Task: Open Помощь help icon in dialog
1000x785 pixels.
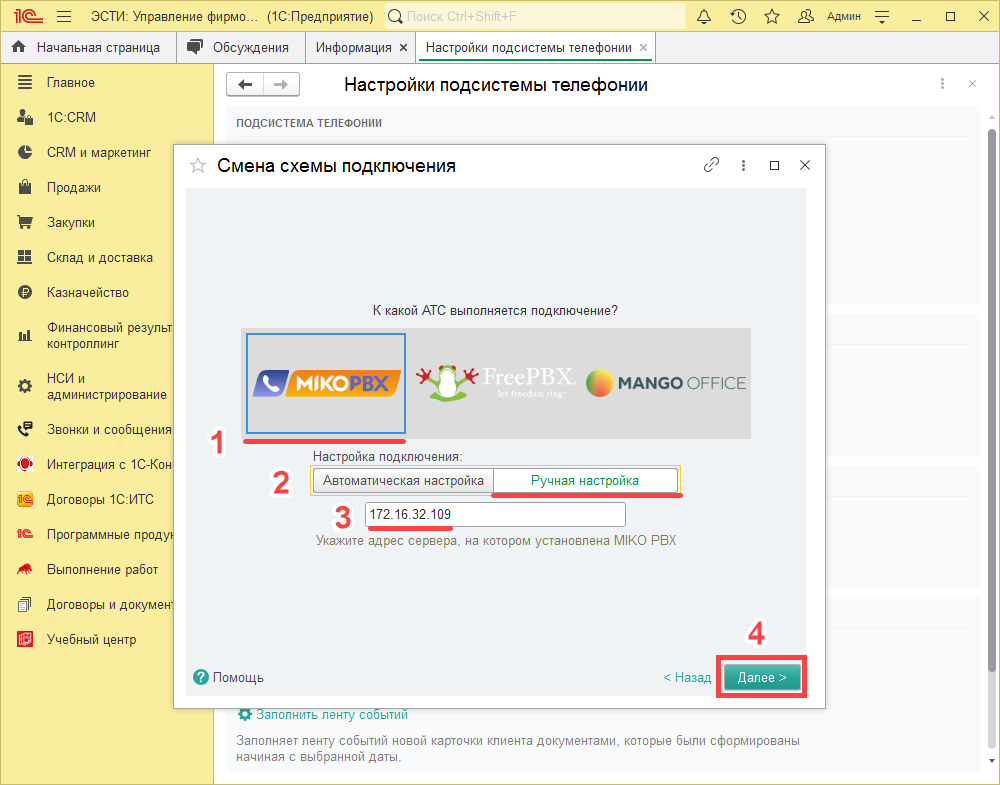Action: pos(201,677)
